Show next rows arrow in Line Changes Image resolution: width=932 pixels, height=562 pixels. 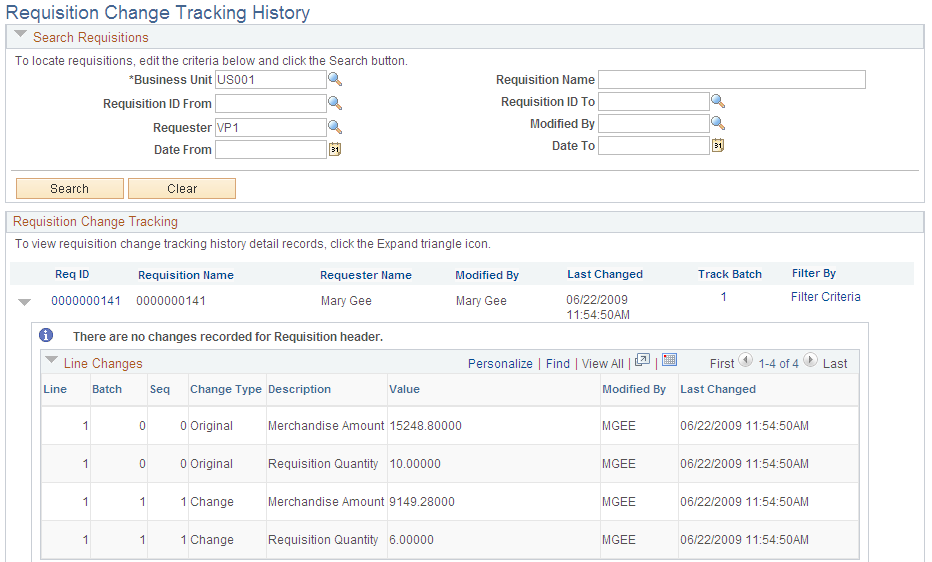(810, 360)
